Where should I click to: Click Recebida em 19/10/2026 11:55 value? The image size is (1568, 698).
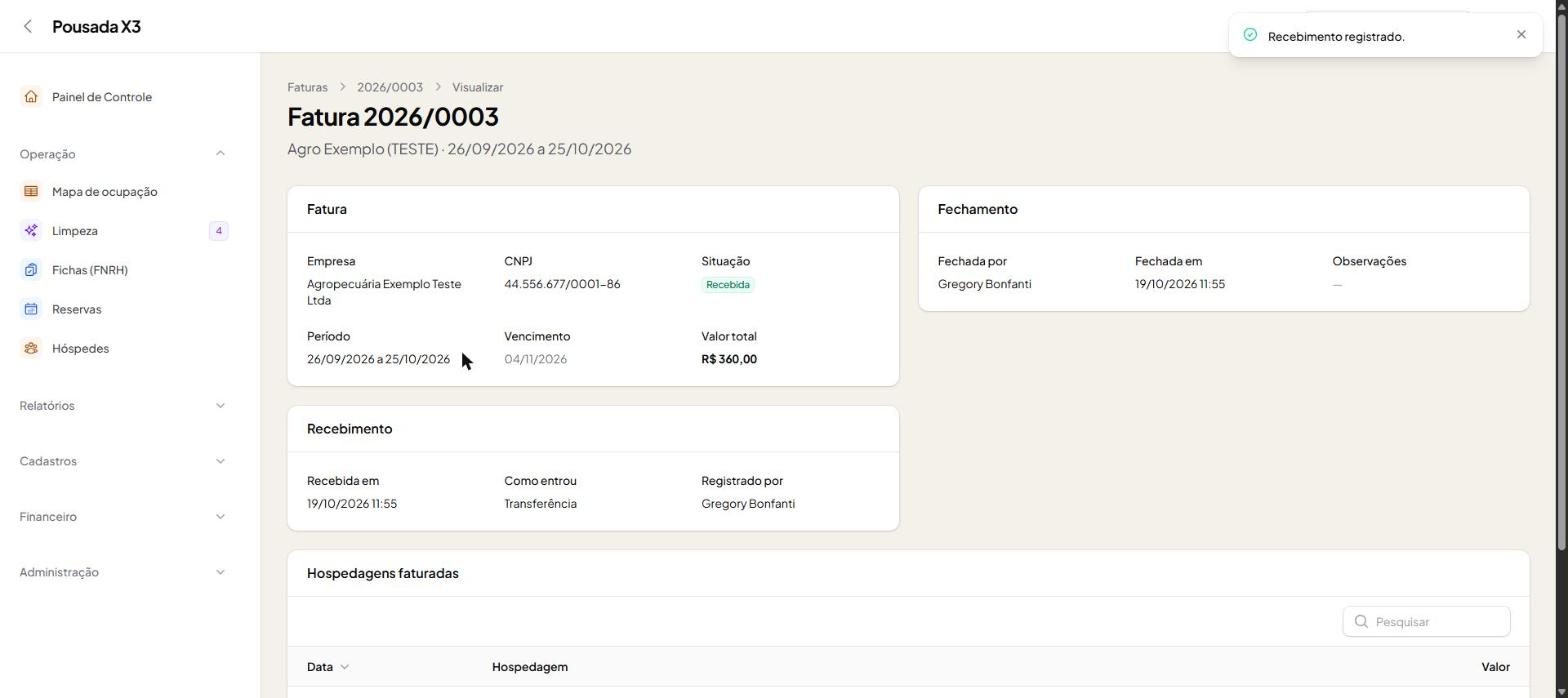click(x=352, y=504)
